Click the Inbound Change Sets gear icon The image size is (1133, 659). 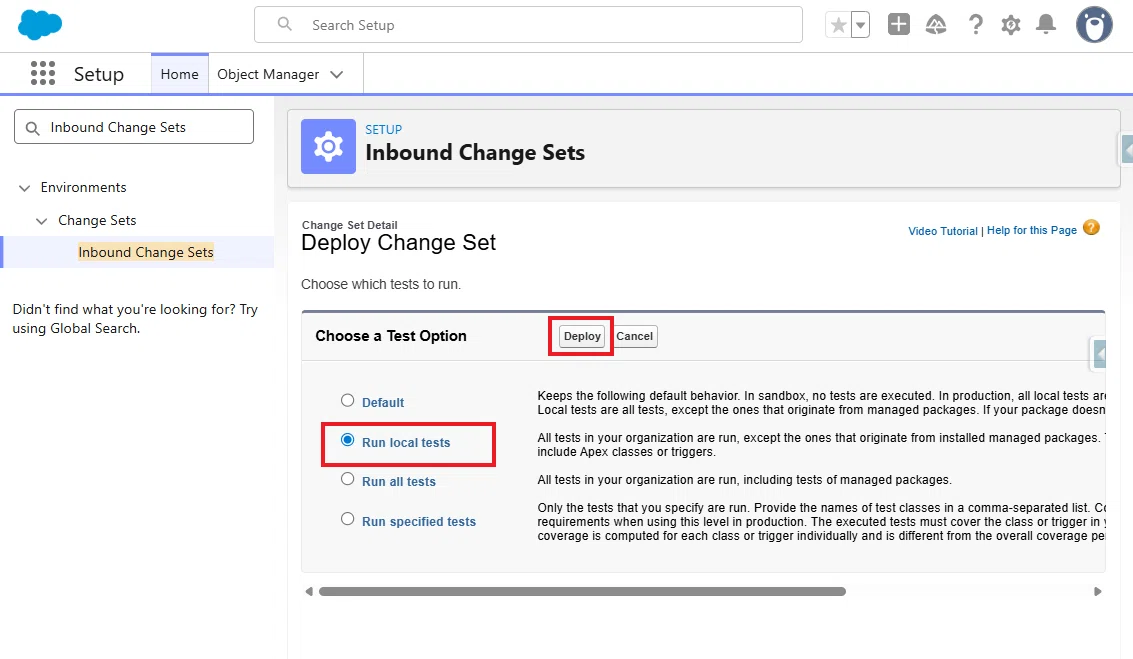pos(328,147)
